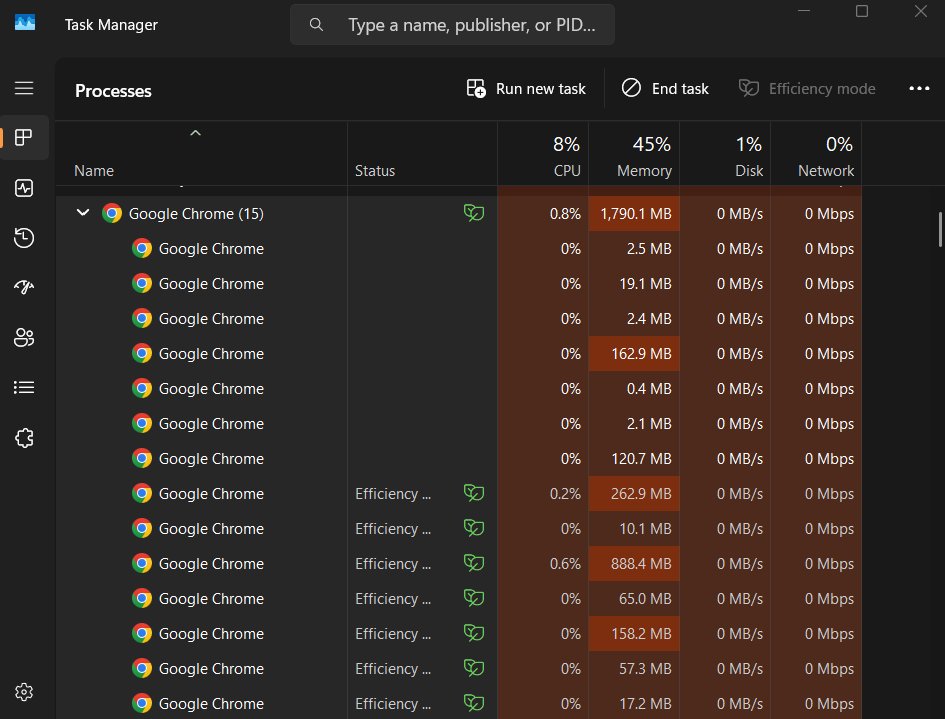Click the 1,790.1 MB memory cell
The height and width of the screenshot is (719, 945).
coord(634,213)
